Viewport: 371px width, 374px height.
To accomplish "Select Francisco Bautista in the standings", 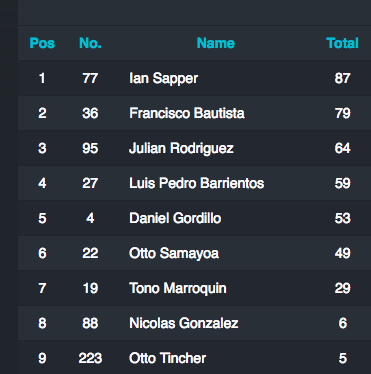I will pyautogui.click(x=187, y=113).
